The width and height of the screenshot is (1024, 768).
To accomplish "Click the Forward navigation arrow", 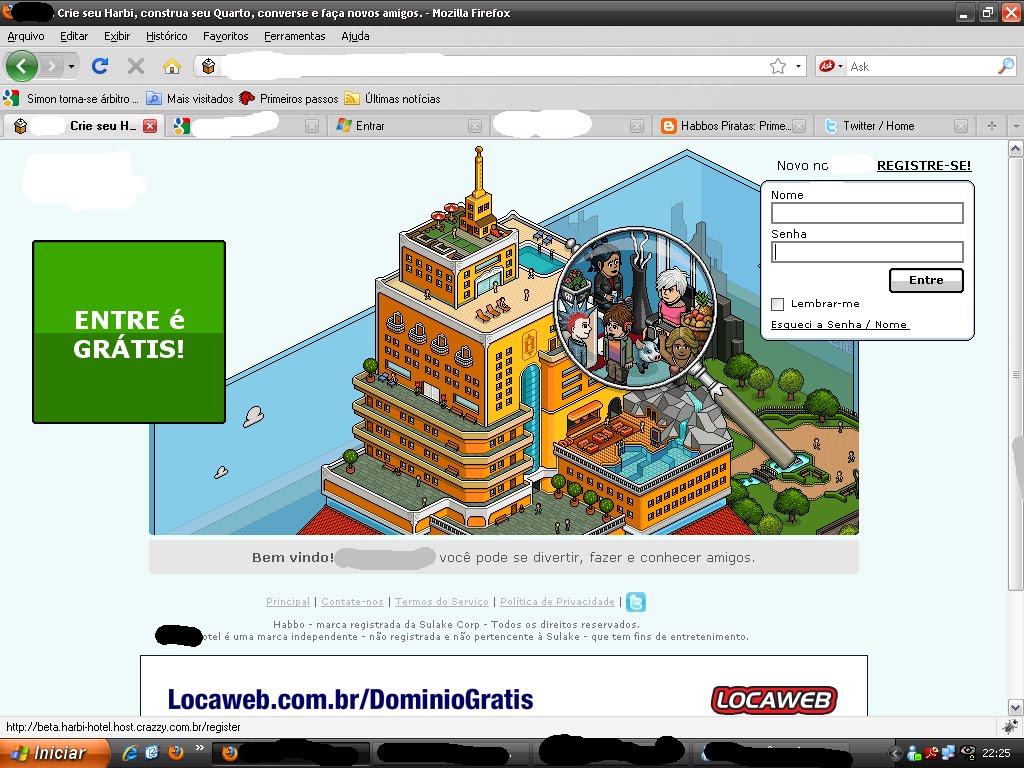I will point(52,66).
